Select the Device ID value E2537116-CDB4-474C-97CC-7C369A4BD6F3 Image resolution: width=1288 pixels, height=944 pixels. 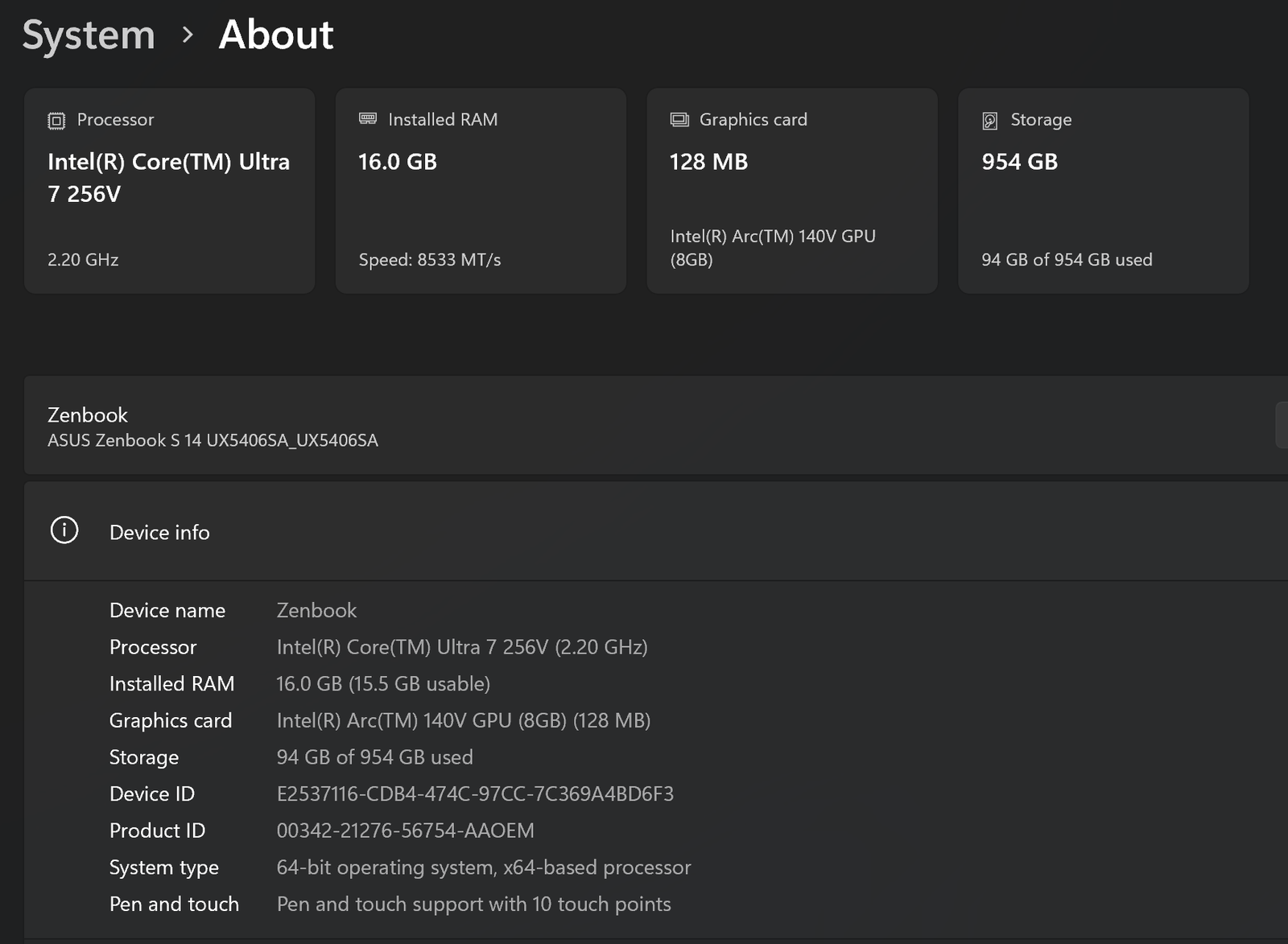tap(475, 794)
